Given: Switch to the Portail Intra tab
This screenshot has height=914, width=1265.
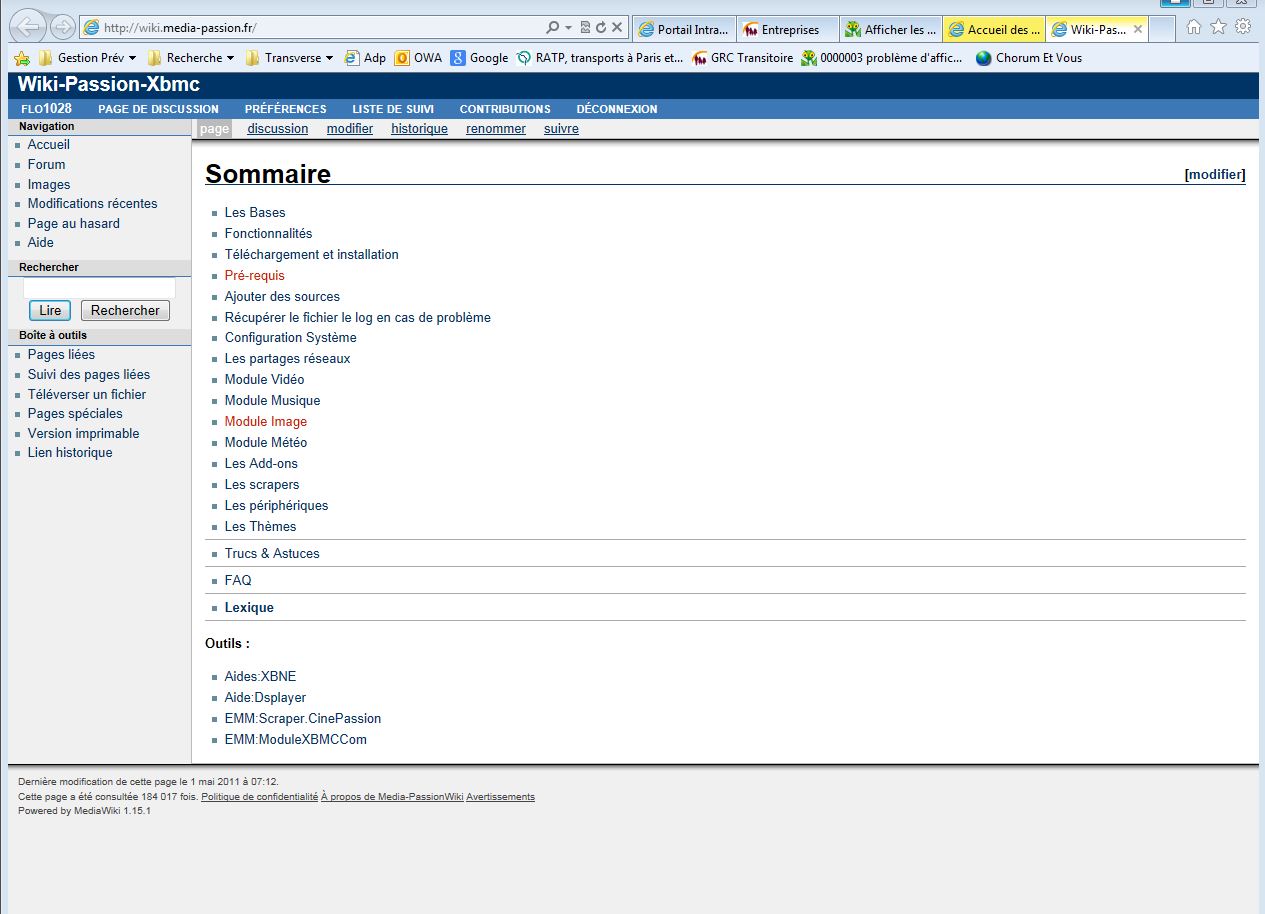Looking at the screenshot, I should coord(685,29).
